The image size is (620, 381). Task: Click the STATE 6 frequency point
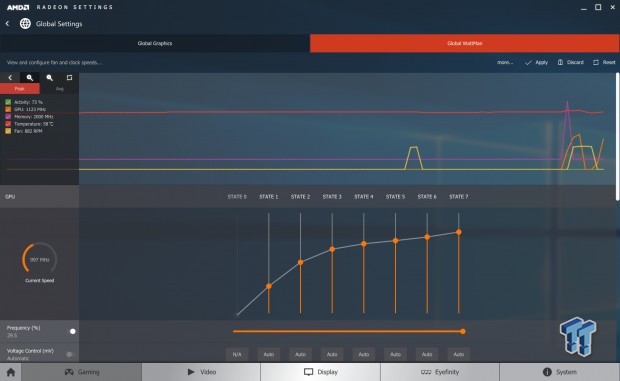427,237
